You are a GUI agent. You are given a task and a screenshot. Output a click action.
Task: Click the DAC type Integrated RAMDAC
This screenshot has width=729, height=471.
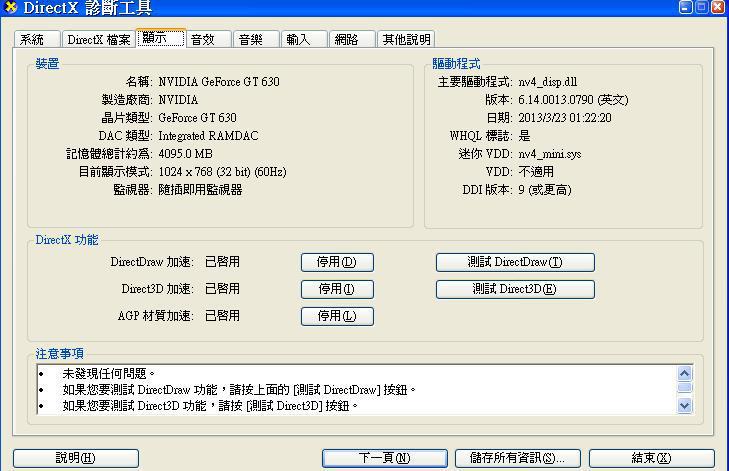tap(208, 136)
